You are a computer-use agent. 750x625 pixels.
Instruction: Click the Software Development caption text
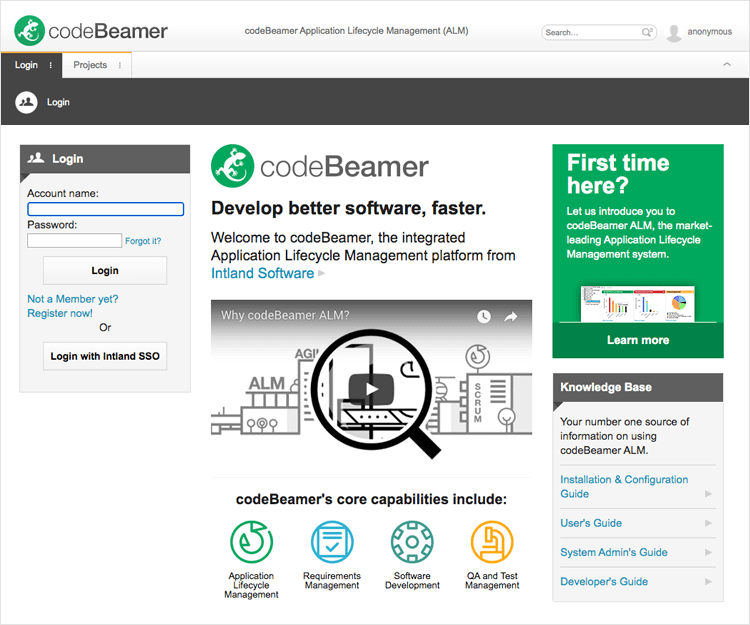pos(412,581)
